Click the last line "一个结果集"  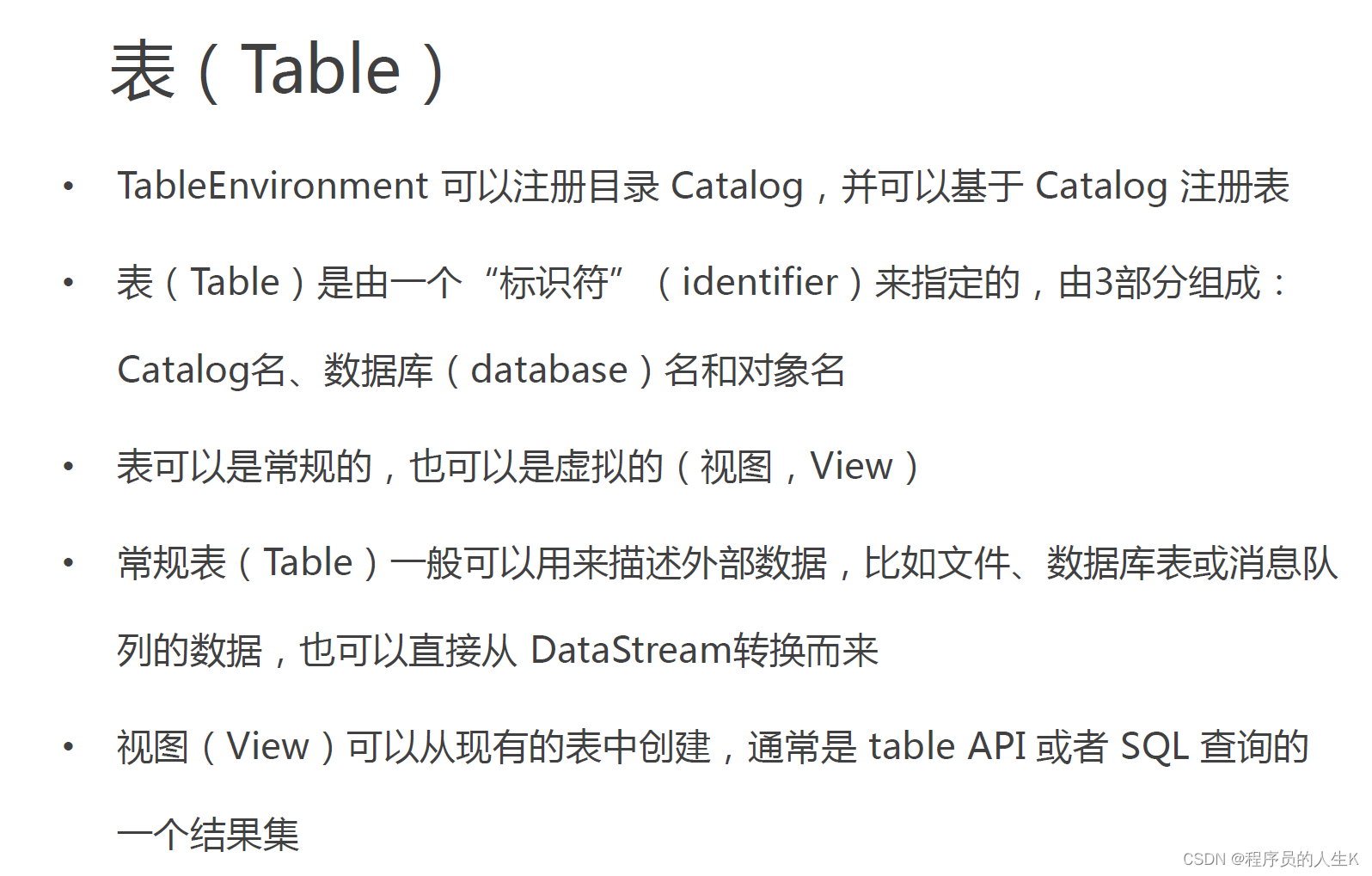coord(208,835)
